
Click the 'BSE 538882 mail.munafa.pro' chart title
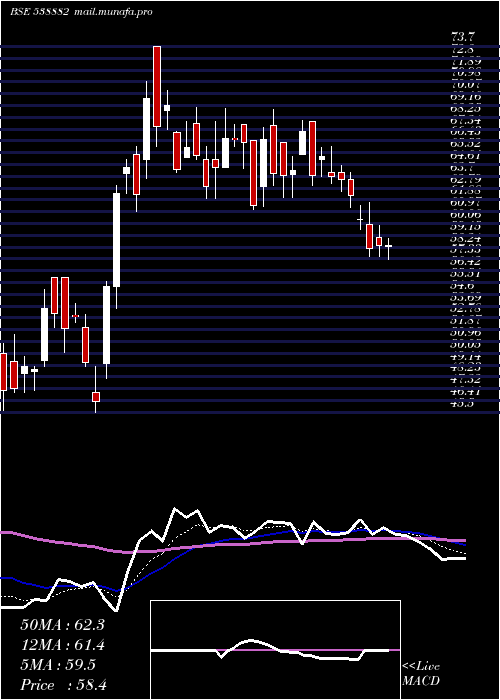[x=81, y=12]
